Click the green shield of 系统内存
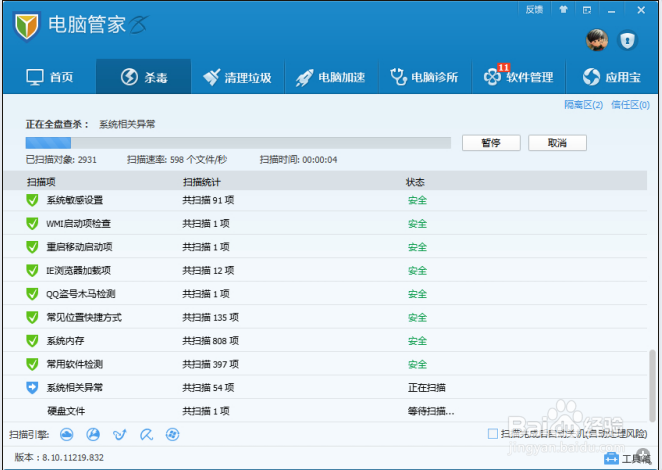 pos(32,341)
